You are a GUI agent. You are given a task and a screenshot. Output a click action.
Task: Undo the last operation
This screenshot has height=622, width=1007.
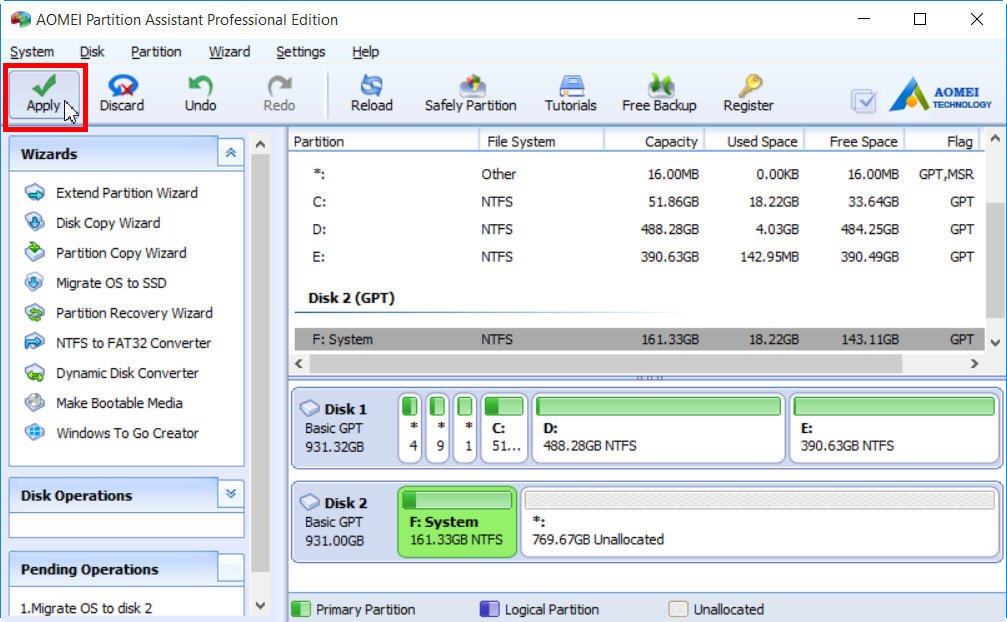tap(200, 94)
